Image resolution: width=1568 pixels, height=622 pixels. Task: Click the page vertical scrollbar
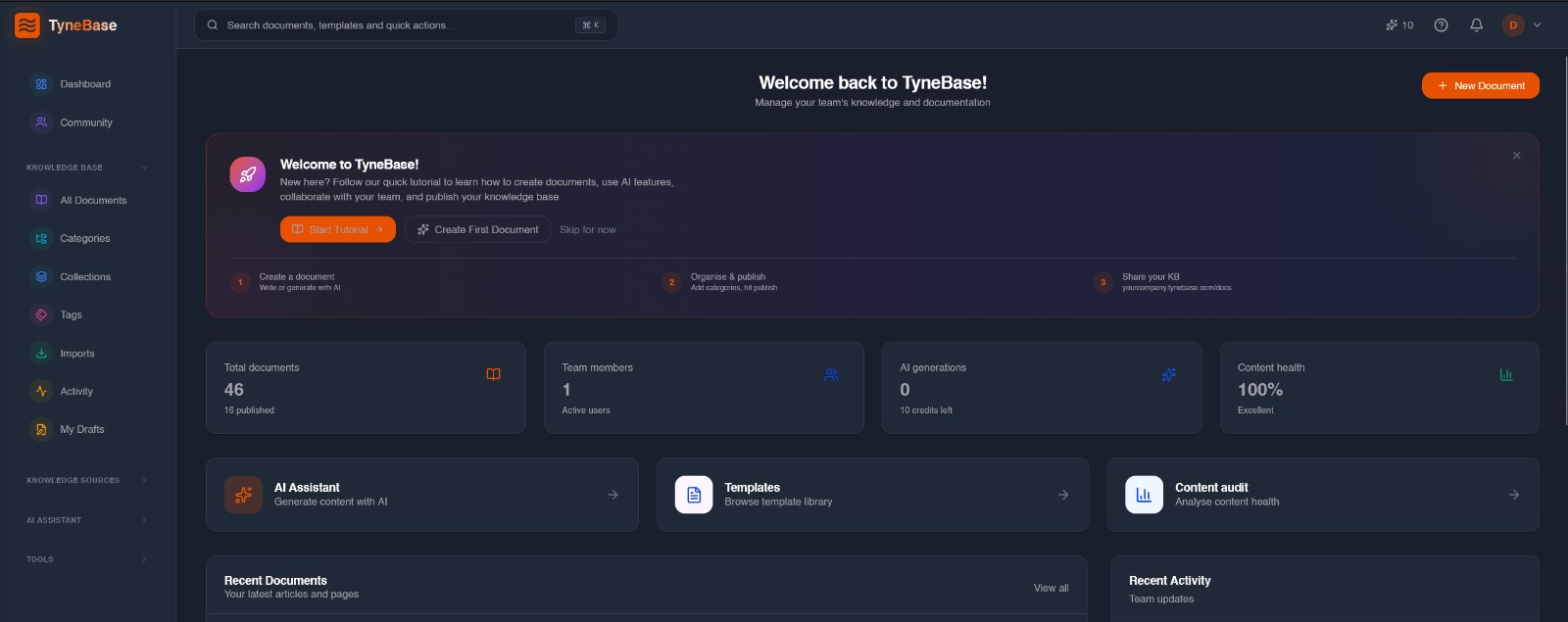point(1564,240)
